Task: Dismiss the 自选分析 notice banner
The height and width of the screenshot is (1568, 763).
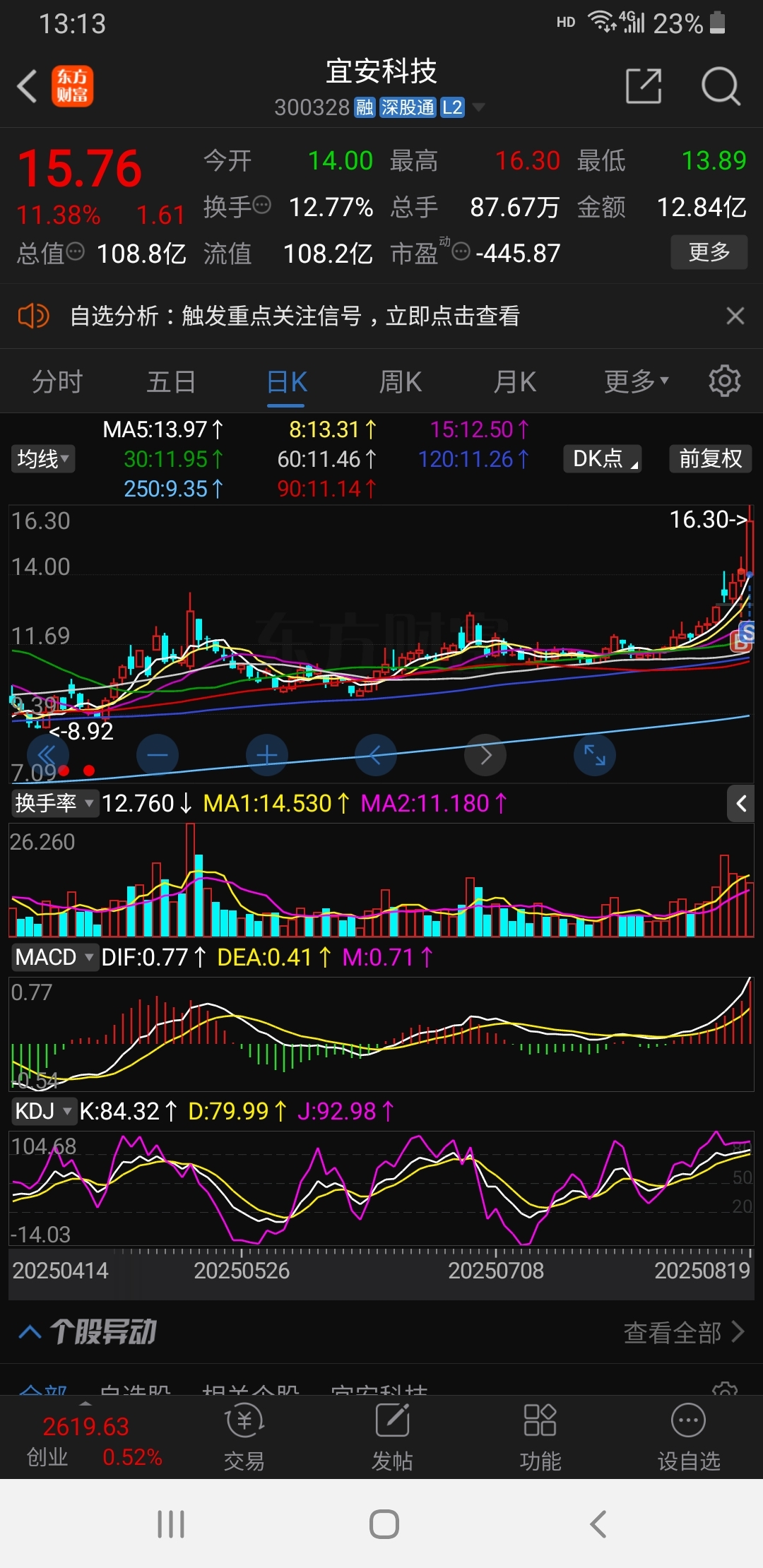Action: [735, 316]
